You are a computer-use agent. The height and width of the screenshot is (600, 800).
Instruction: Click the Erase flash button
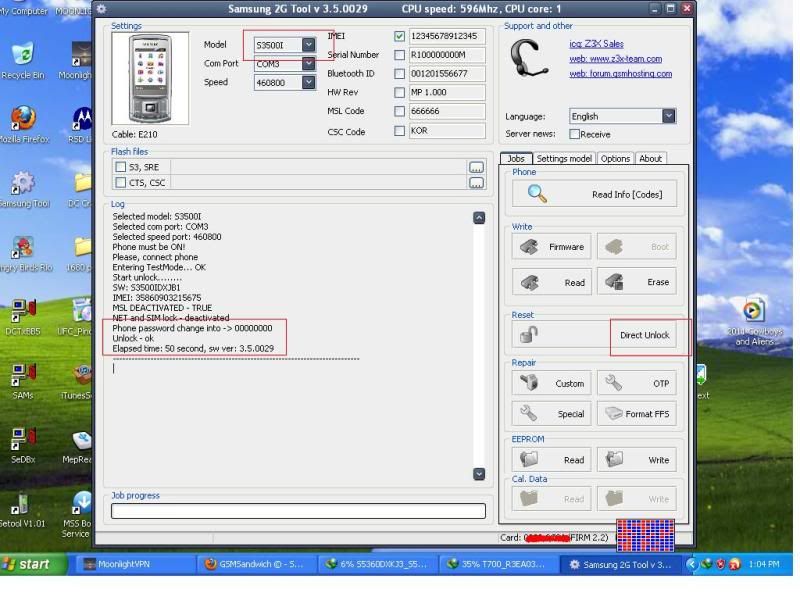[637, 282]
